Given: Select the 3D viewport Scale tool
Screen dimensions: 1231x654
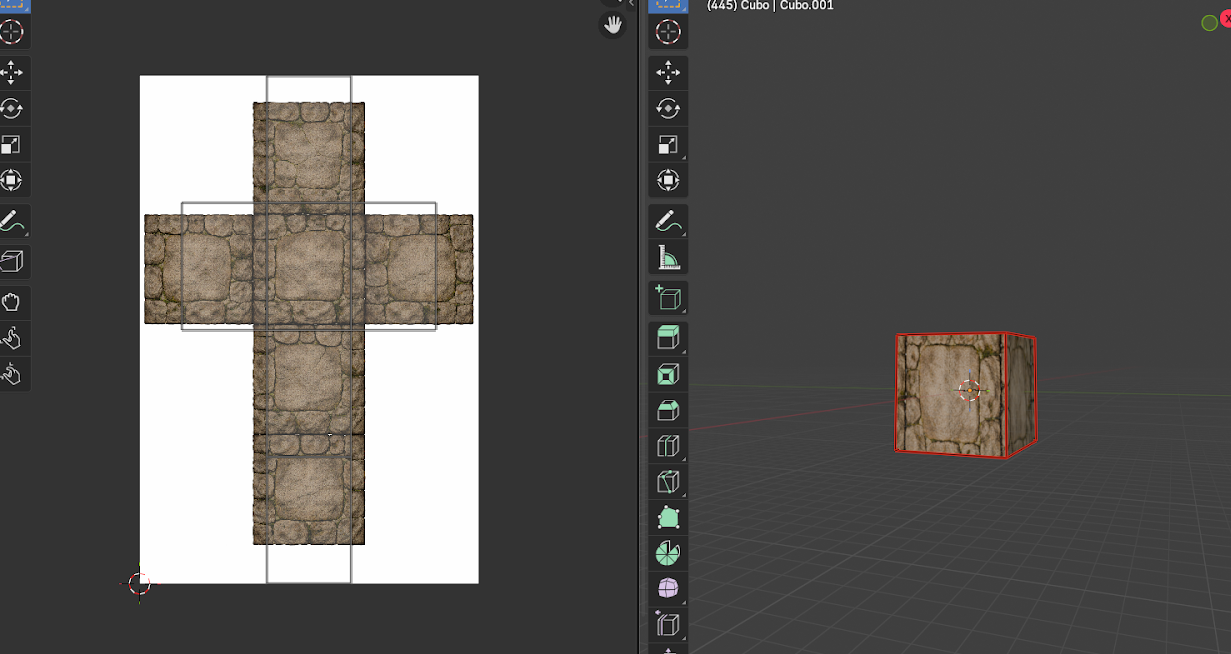Looking at the screenshot, I should click(x=668, y=145).
